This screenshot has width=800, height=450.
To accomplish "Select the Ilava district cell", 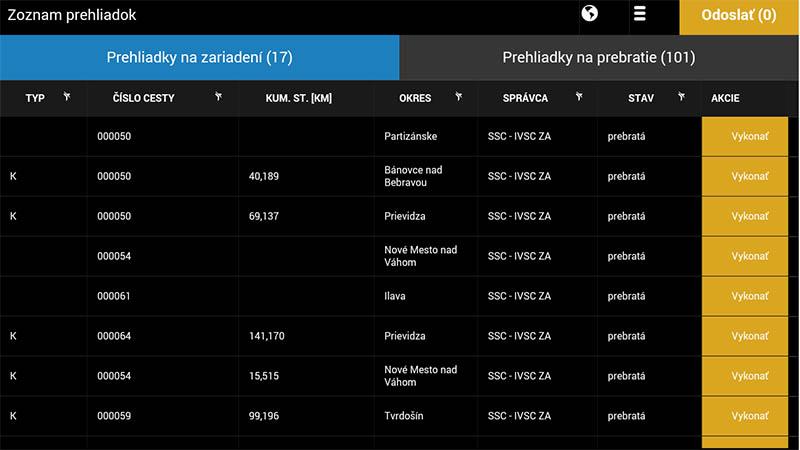I will coord(394,296).
